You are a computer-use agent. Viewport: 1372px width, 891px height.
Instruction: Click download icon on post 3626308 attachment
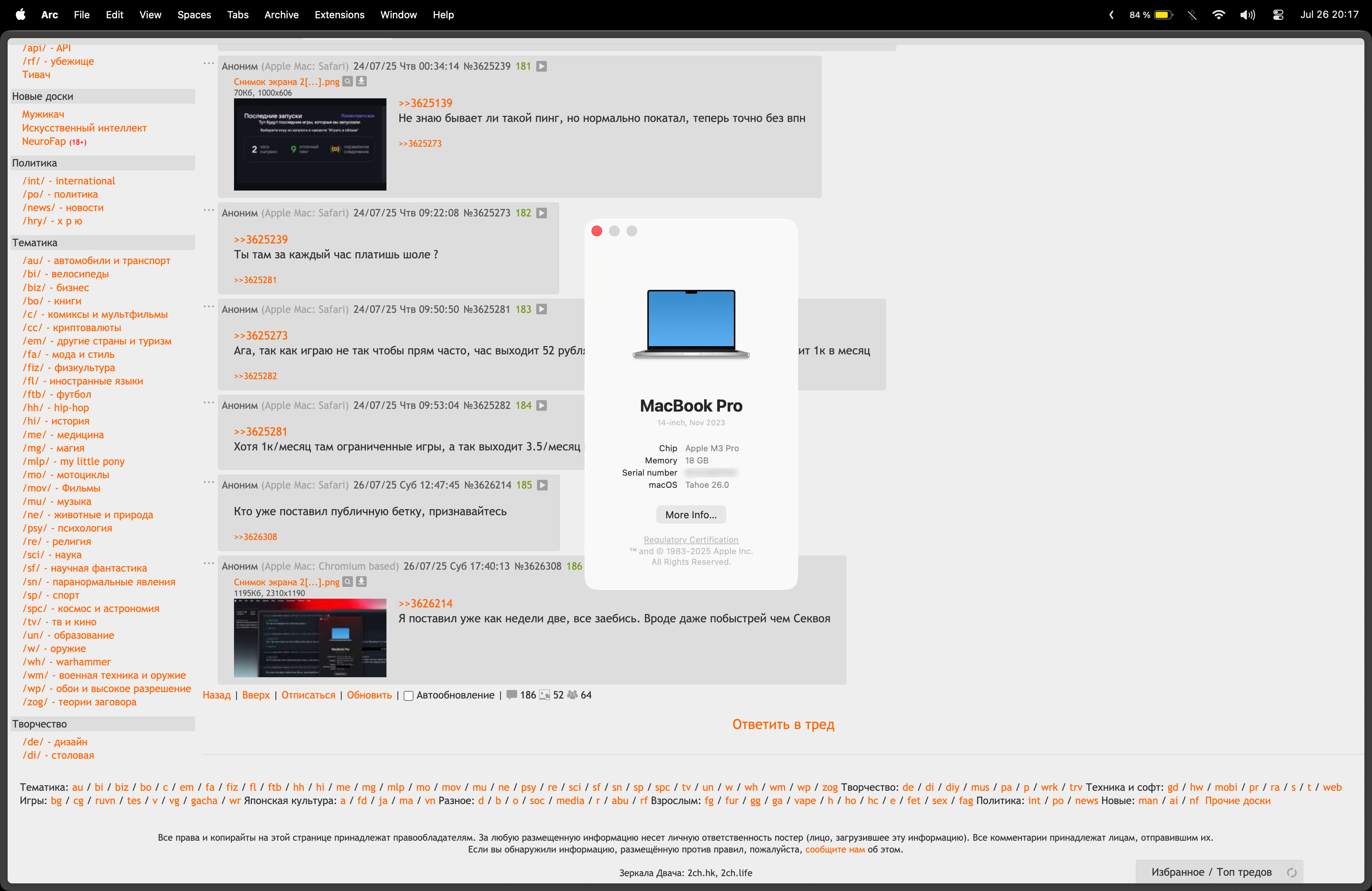click(x=361, y=582)
